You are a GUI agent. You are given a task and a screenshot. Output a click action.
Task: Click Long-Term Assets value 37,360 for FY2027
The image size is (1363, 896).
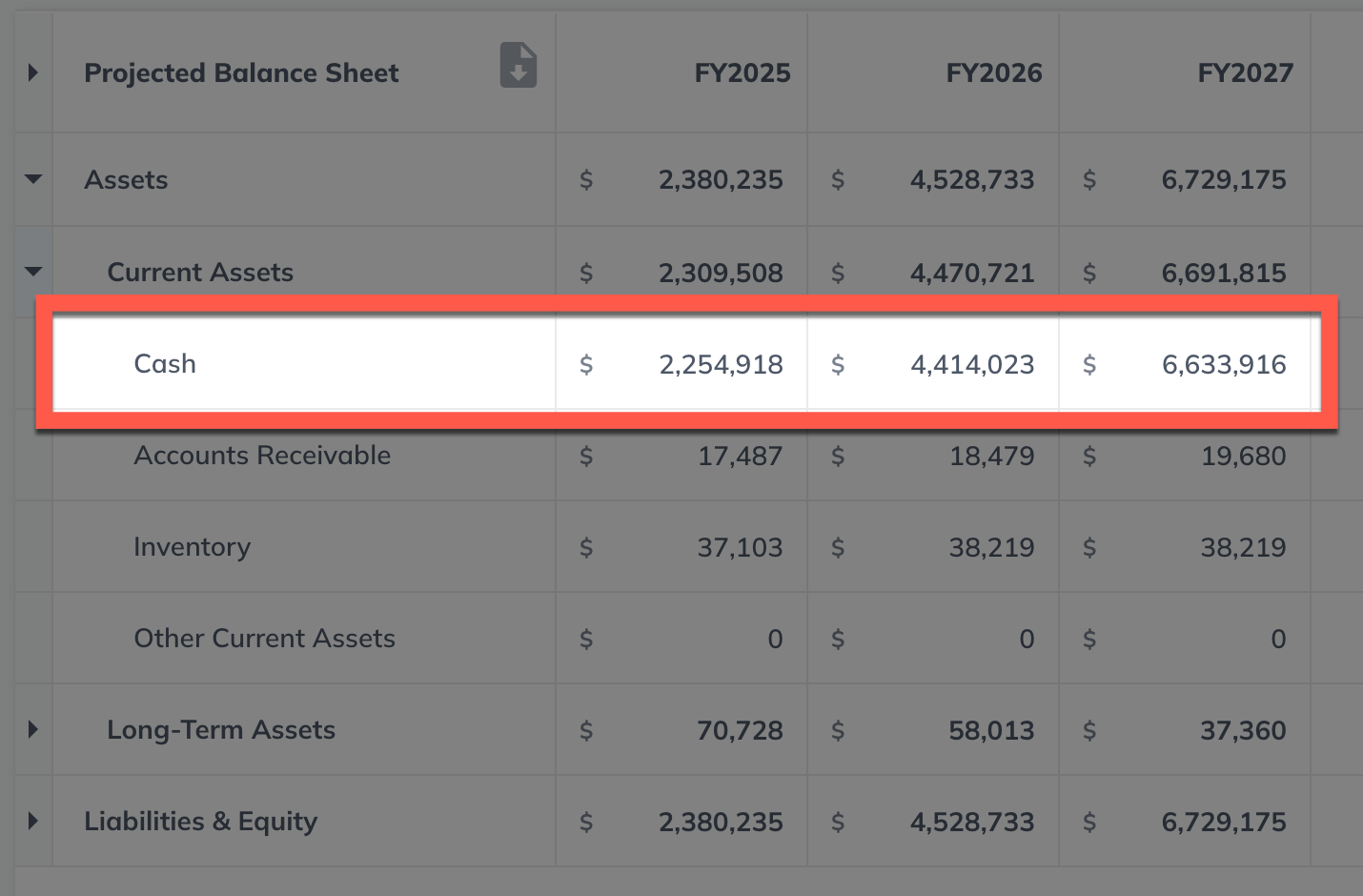click(1243, 731)
